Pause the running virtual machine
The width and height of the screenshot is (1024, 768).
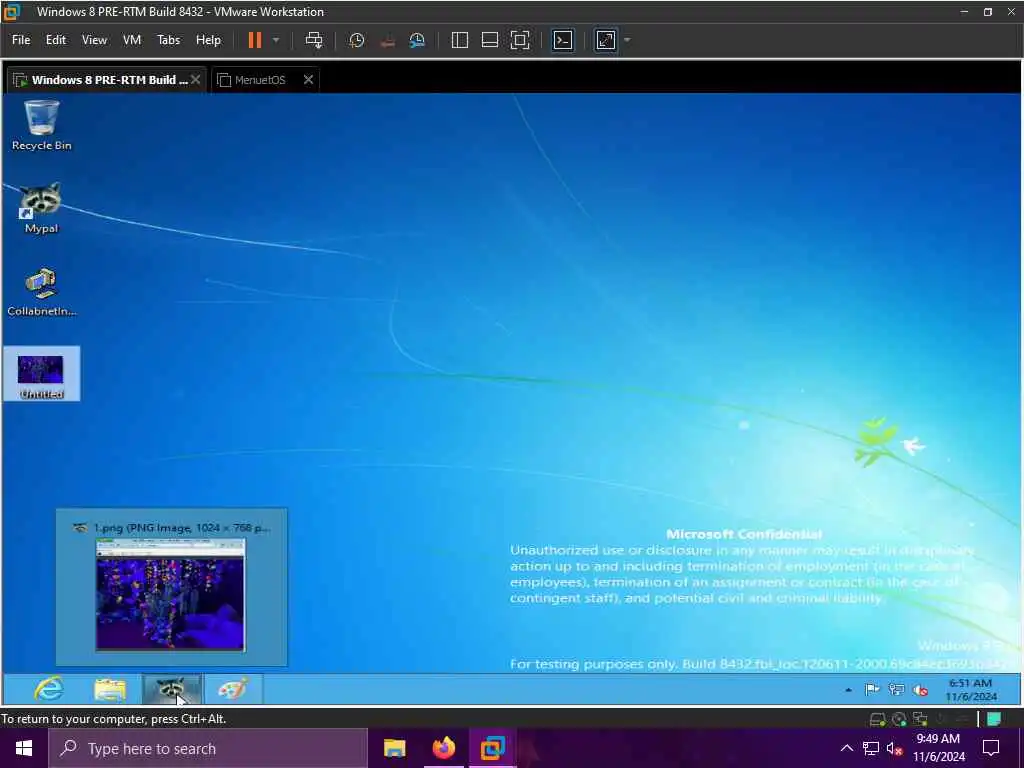(255, 40)
